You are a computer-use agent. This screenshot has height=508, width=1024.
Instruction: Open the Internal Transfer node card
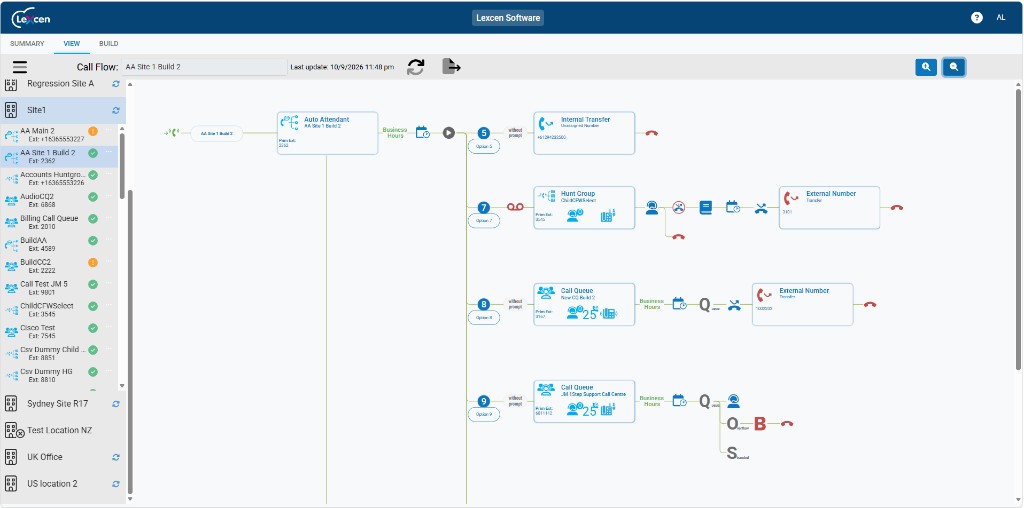point(584,133)
